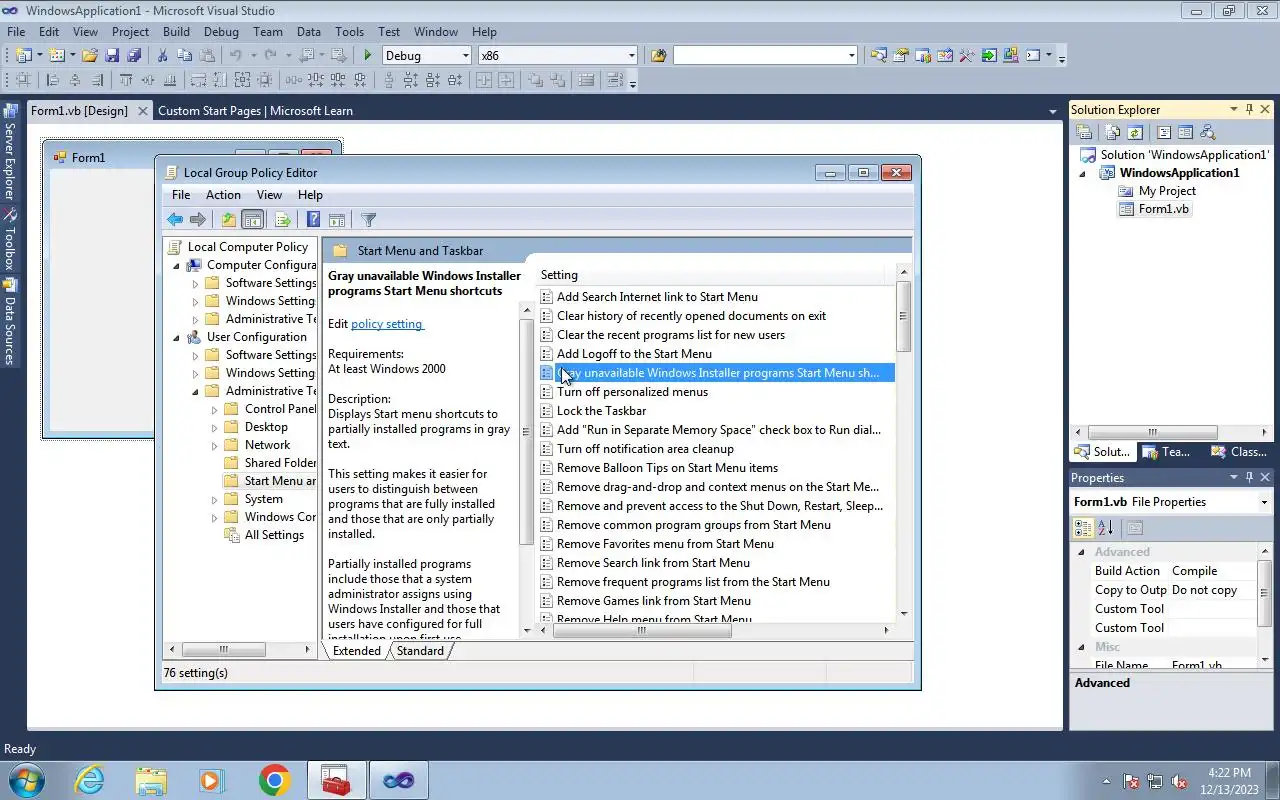Open the Tools menu in Visual Studio
Viewport: 1280px width, 800px height.
[349, 32]
